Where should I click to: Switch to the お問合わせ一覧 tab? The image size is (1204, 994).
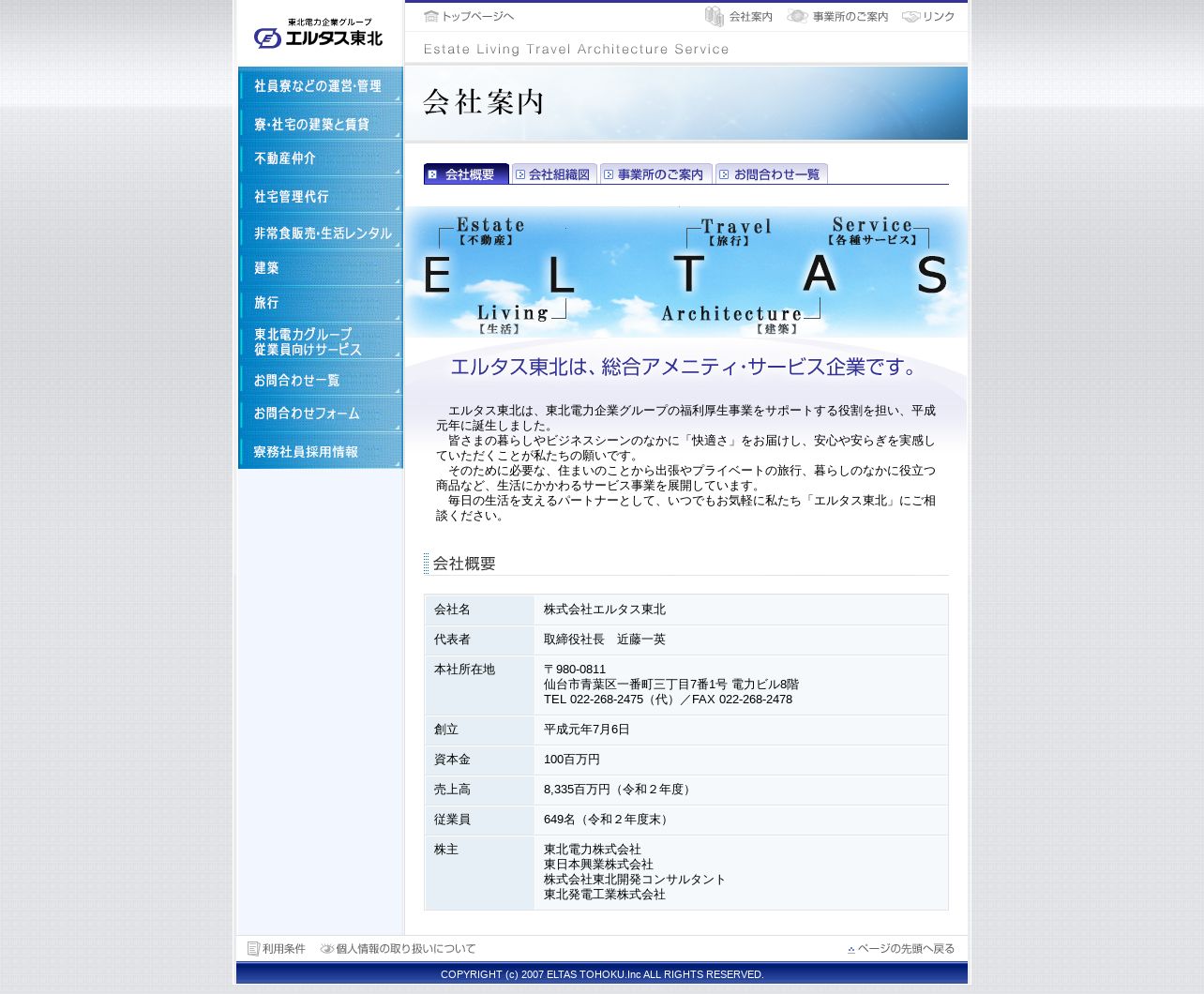click(x=772, y=174)
